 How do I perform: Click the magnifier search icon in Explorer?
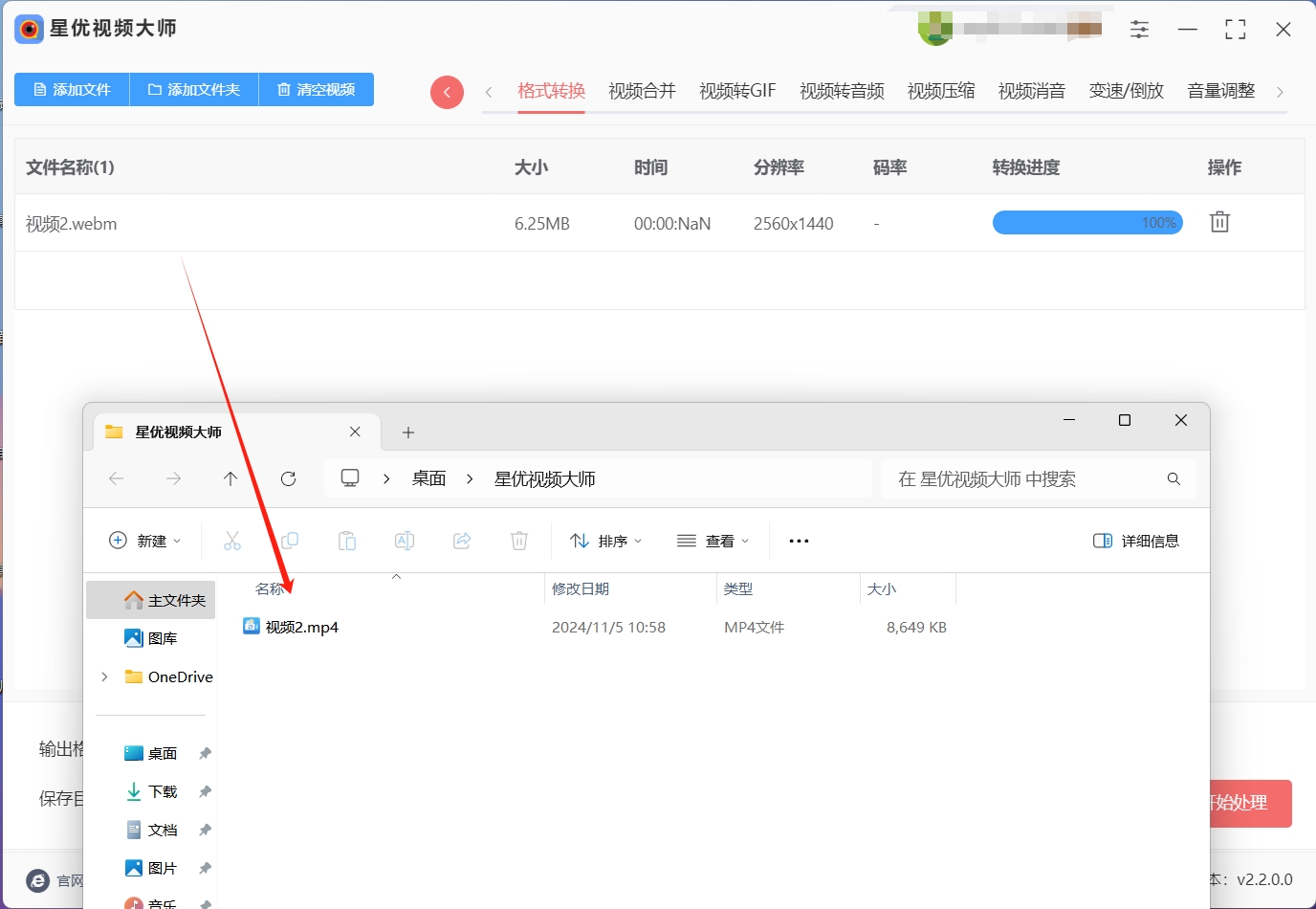1173,478
